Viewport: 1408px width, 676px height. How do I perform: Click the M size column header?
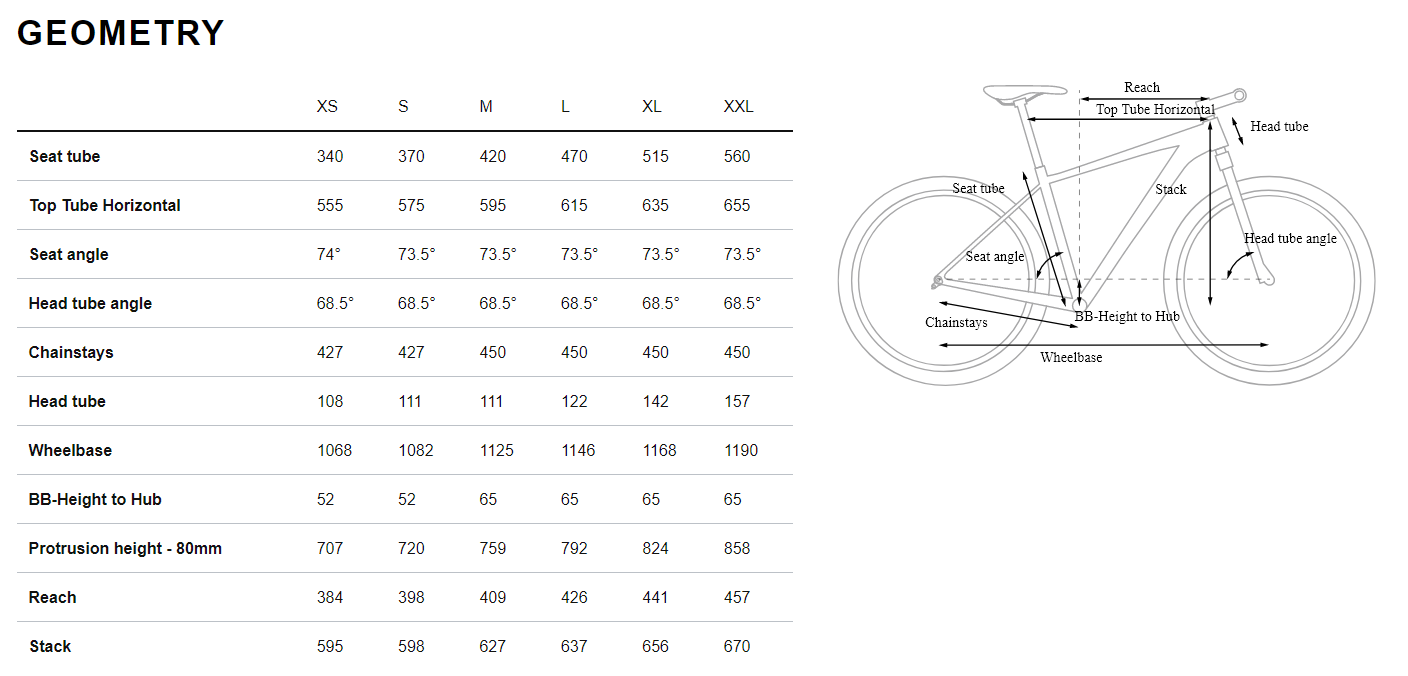click(x=486, y=107)
